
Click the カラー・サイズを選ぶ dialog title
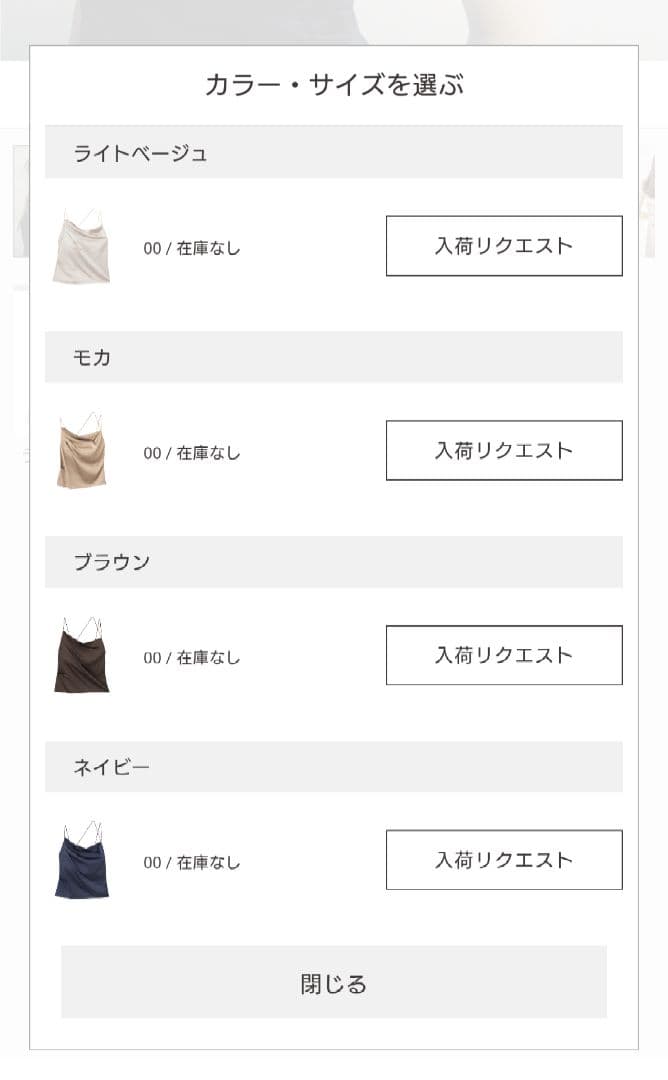pyautogui.click(x=334, y=85)
